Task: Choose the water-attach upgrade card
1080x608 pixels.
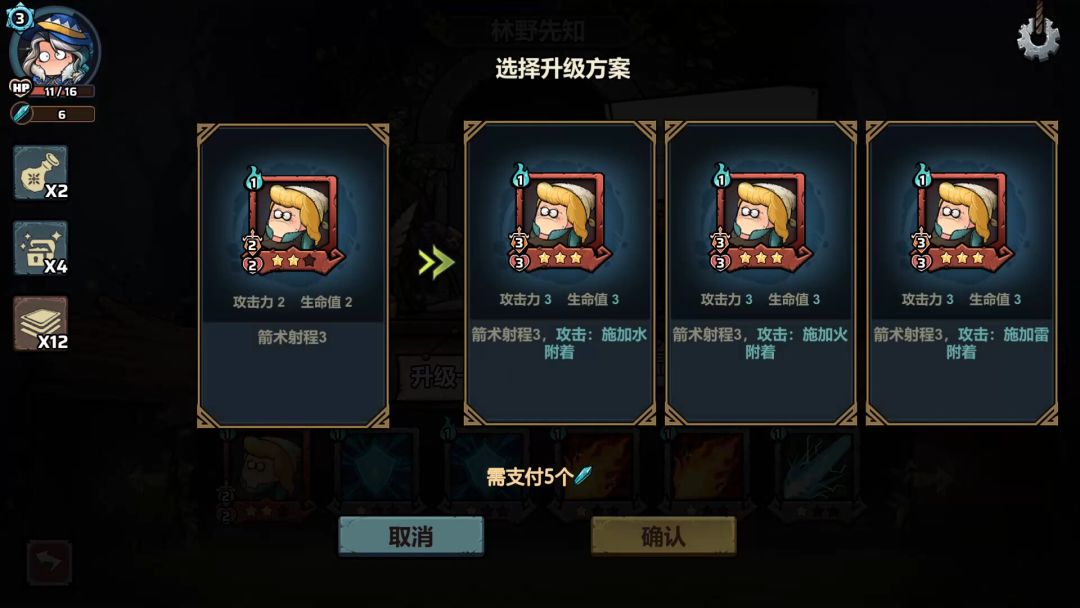Action: [559, 273]
